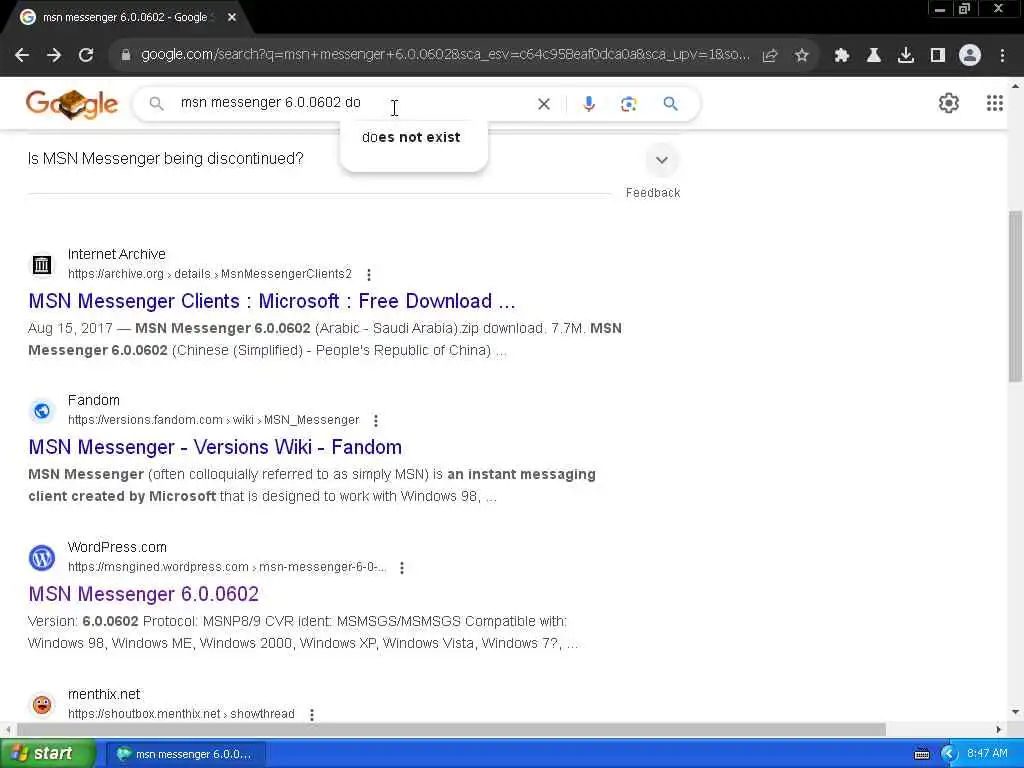Open 'MSN Messenger Clients : Microsoft' result
The image size is (1024, 768).
(272, 301)
